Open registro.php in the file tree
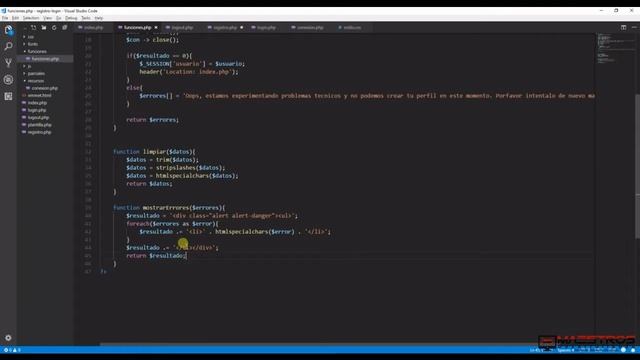 (39, 132)
